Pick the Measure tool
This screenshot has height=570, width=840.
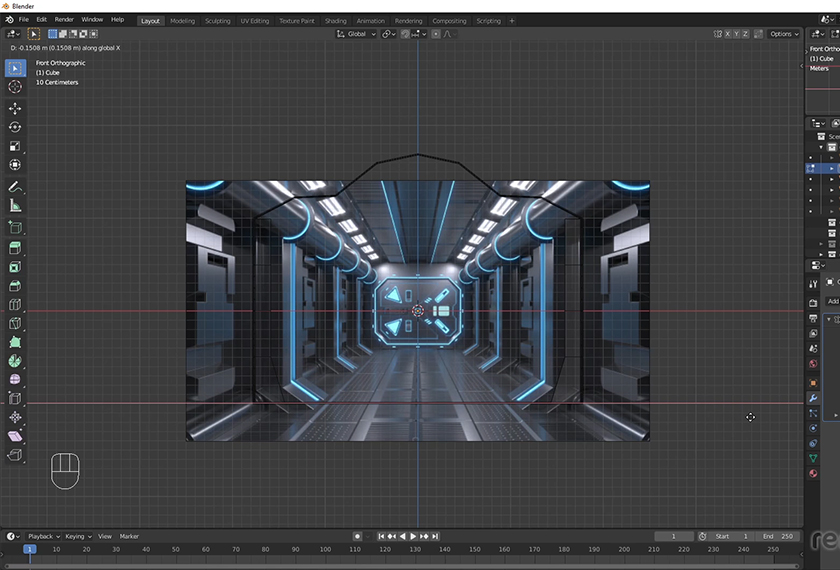(15, 206)
